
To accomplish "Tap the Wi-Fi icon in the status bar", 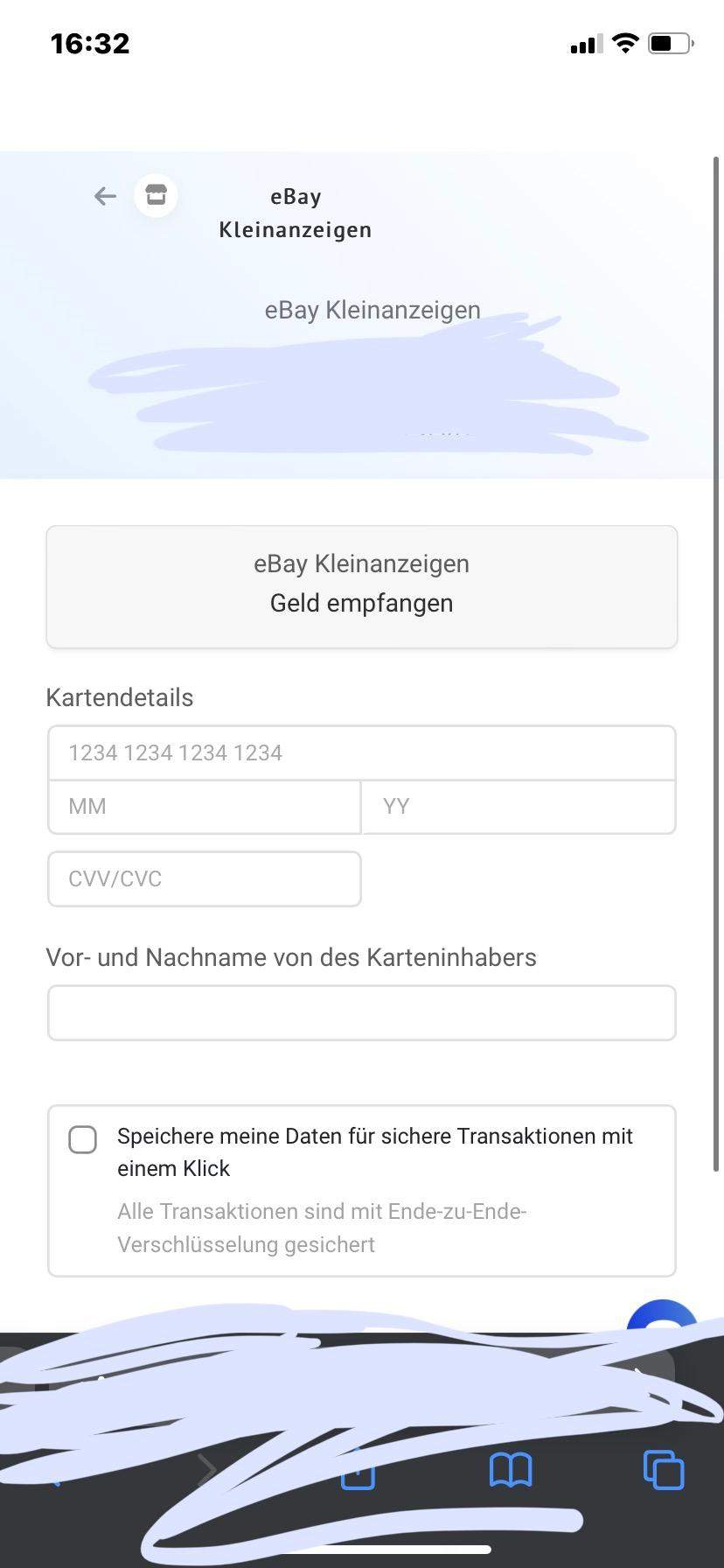I will tap(624, 43).
